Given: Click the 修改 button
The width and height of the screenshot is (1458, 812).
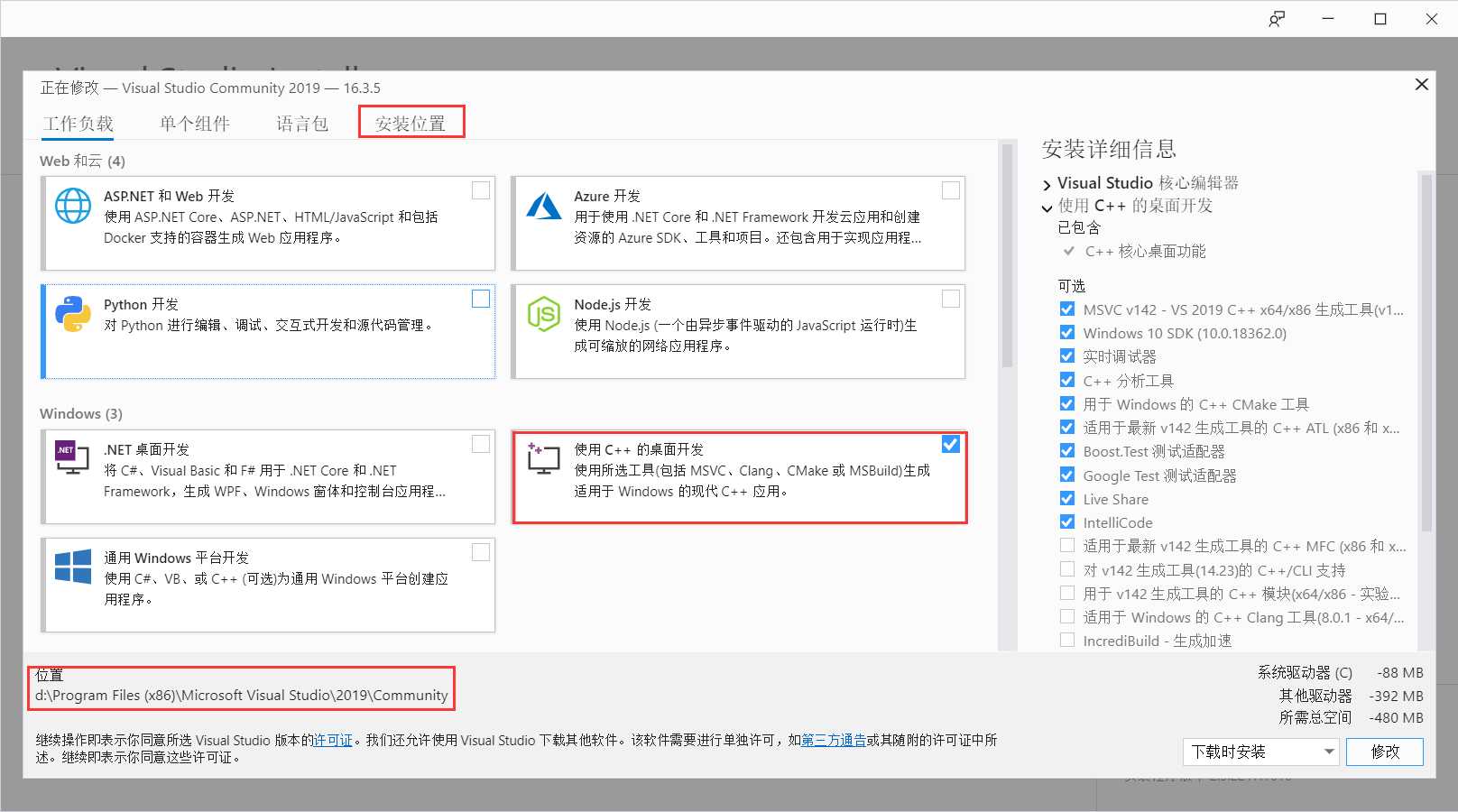Looking at the screenshot, I should click(1385, 752).
